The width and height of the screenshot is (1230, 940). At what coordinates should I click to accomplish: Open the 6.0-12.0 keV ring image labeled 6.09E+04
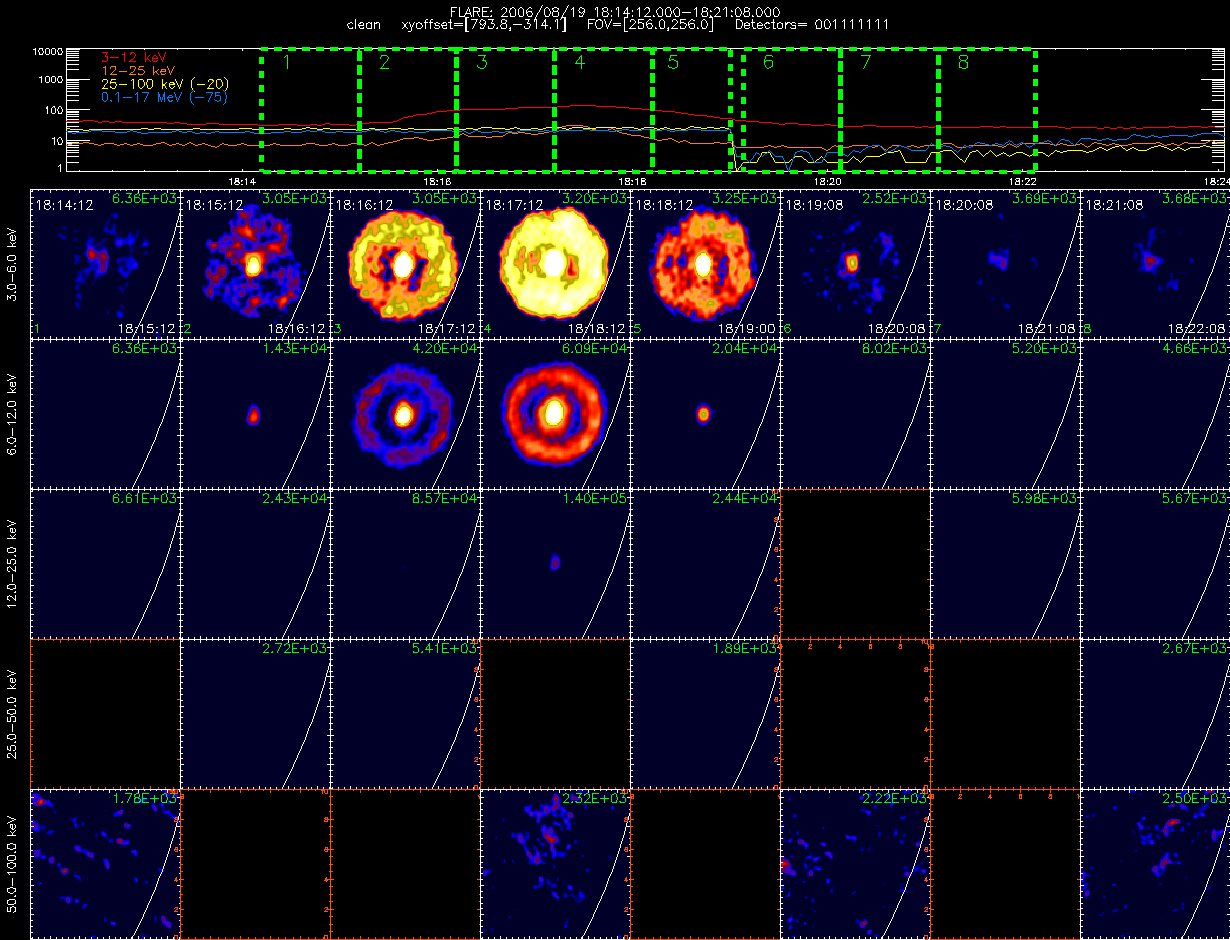point(556,413)
